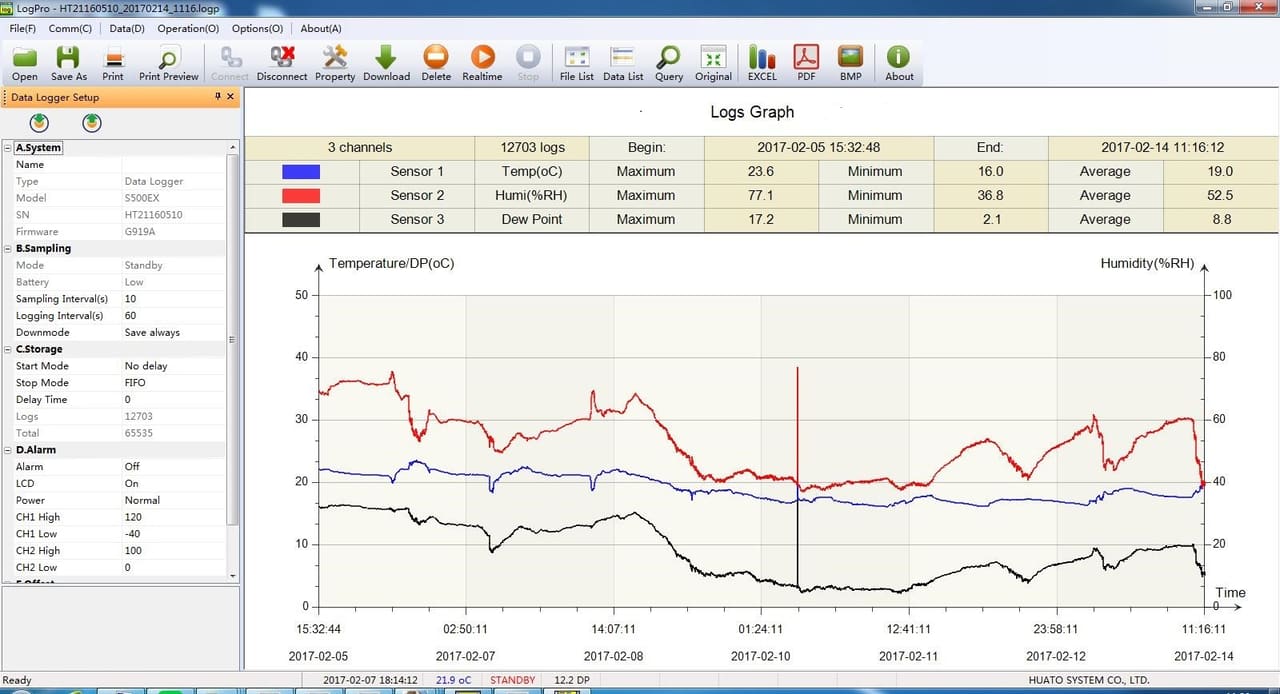
Task: Export the graph as PDF
Action: pyautogui.click(x=806, y=63)
